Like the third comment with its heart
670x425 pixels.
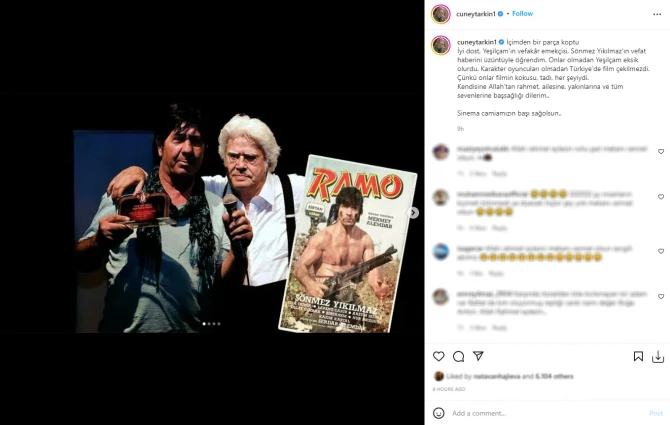tap(661, 251)
